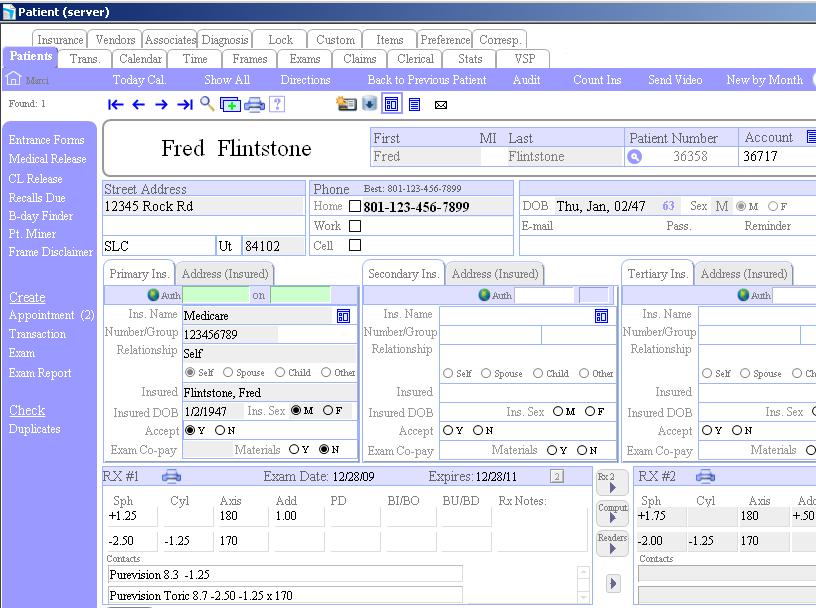Print RX #1 using its printer icon
The width and height of the screenshot is (816, 608).
(x=172, y=476)
